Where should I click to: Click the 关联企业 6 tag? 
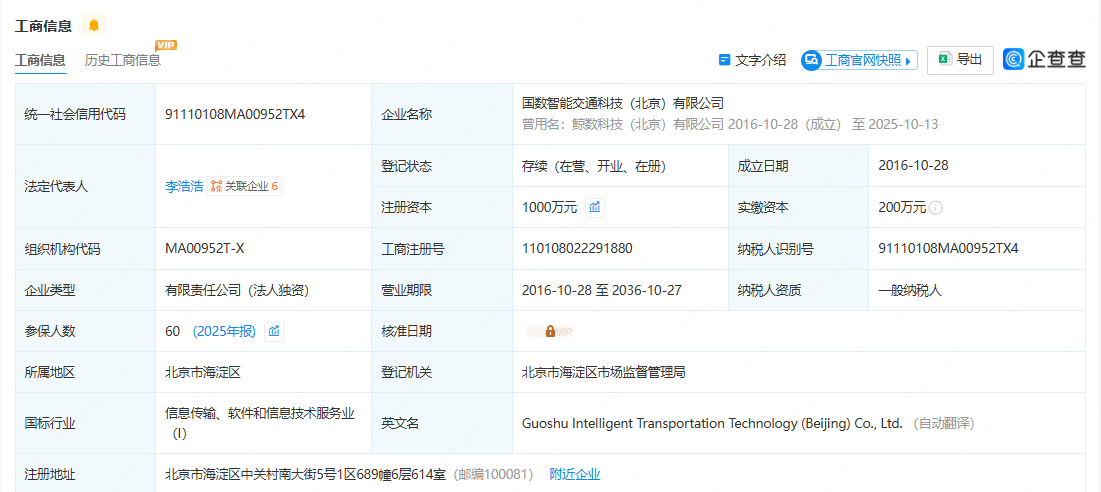pyautogui.click(x=244, y=186)
